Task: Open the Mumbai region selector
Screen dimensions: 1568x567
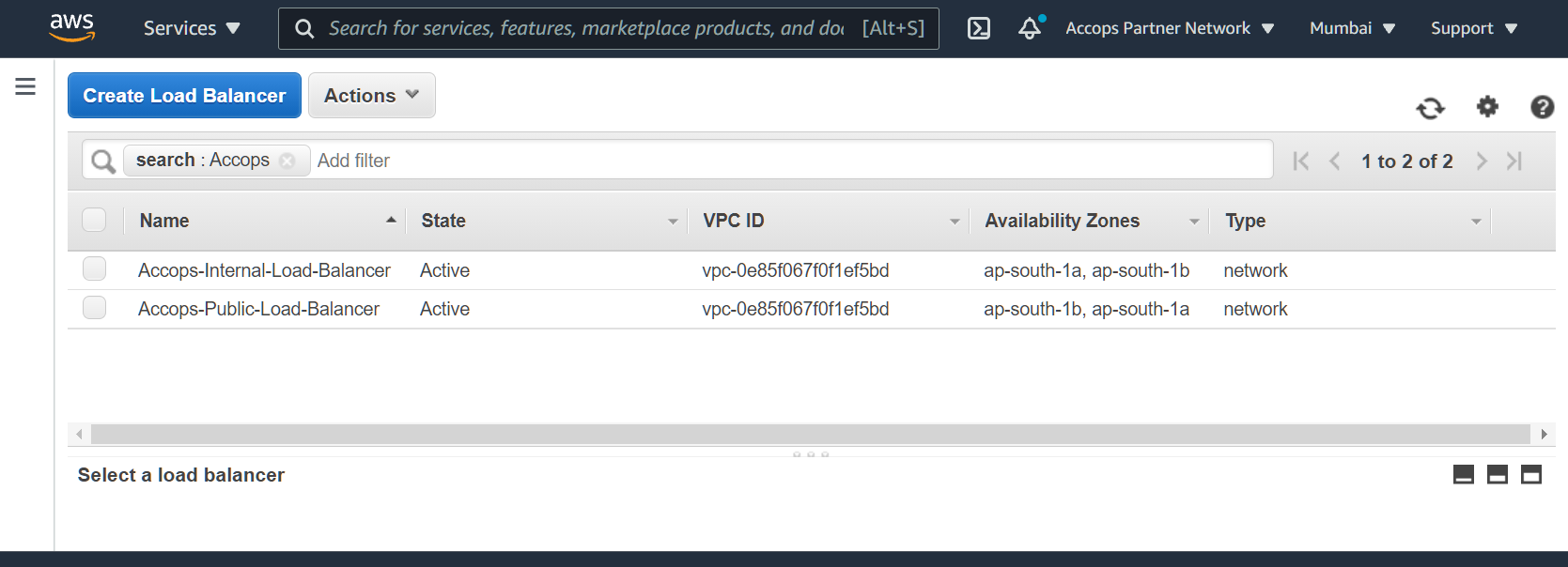Action: click(x=1352, y=28)
